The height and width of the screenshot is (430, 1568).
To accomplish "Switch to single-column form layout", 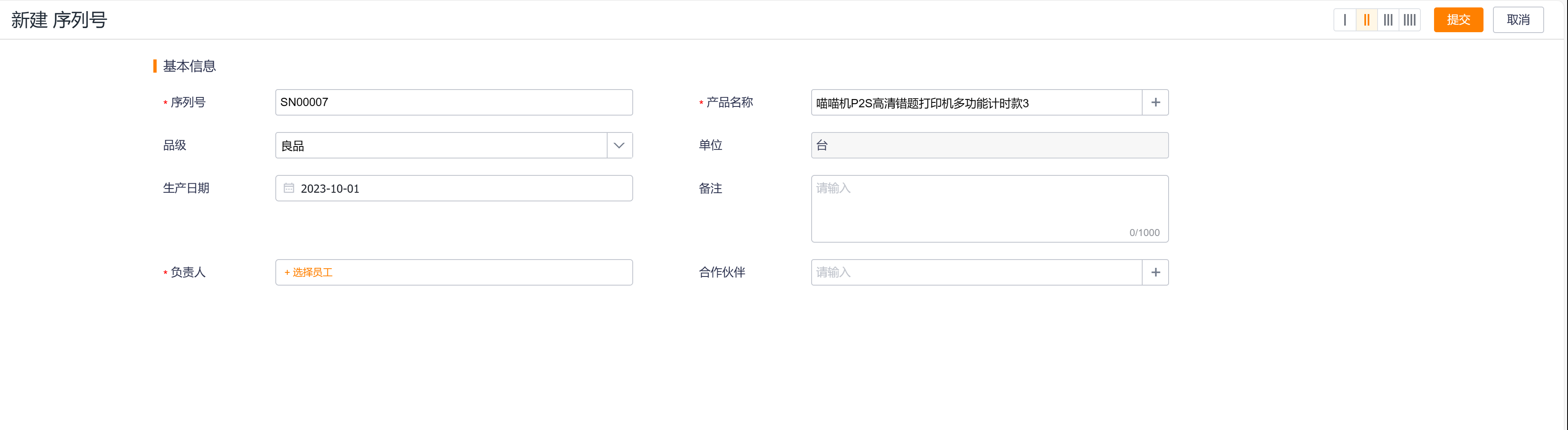I will pos(1345,20).
